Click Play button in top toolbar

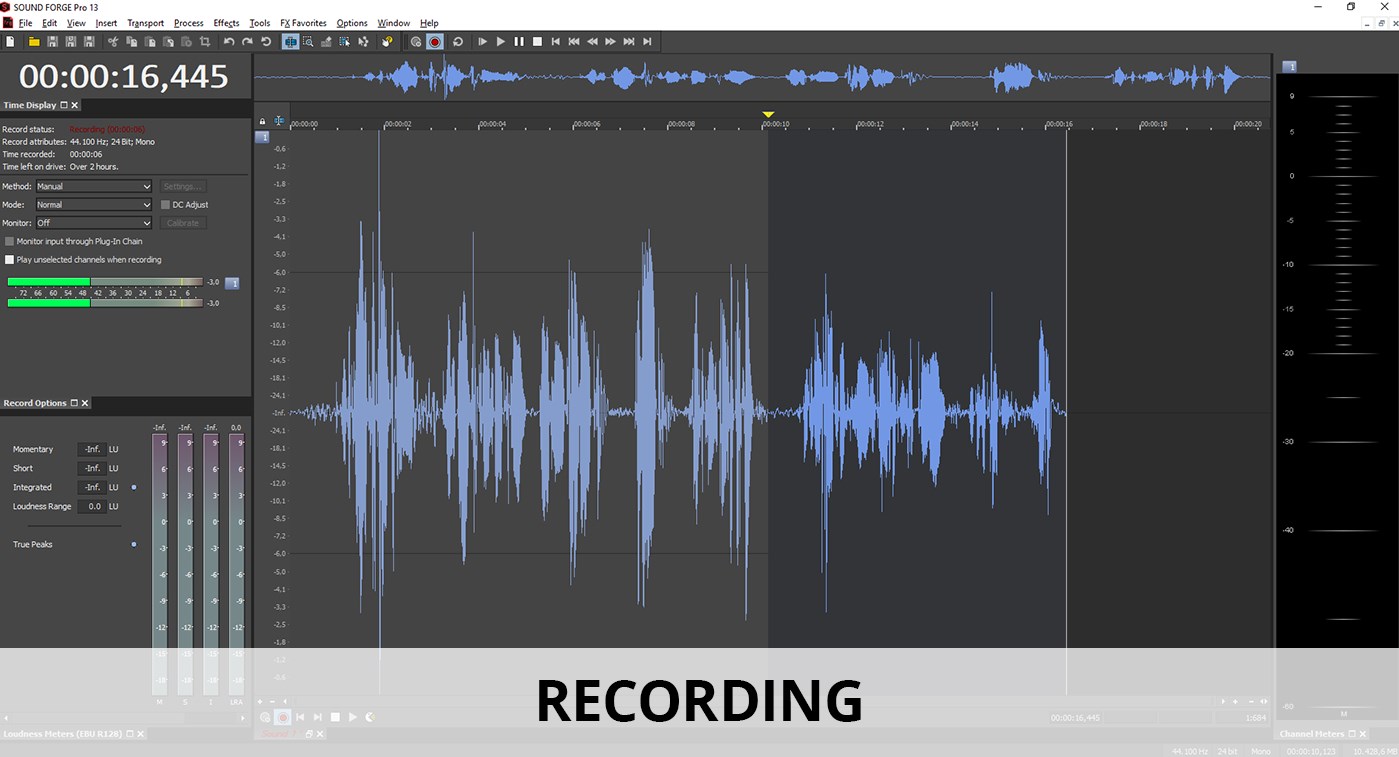[x=500, y=41]
